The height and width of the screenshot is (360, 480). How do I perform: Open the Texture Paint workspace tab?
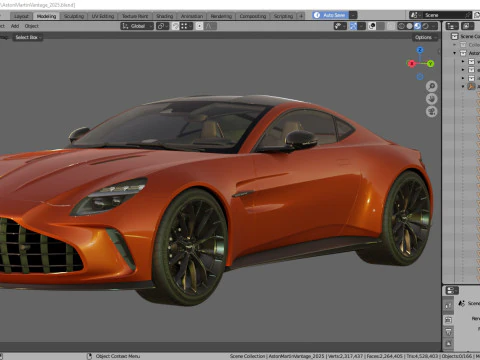coord(135,16)
